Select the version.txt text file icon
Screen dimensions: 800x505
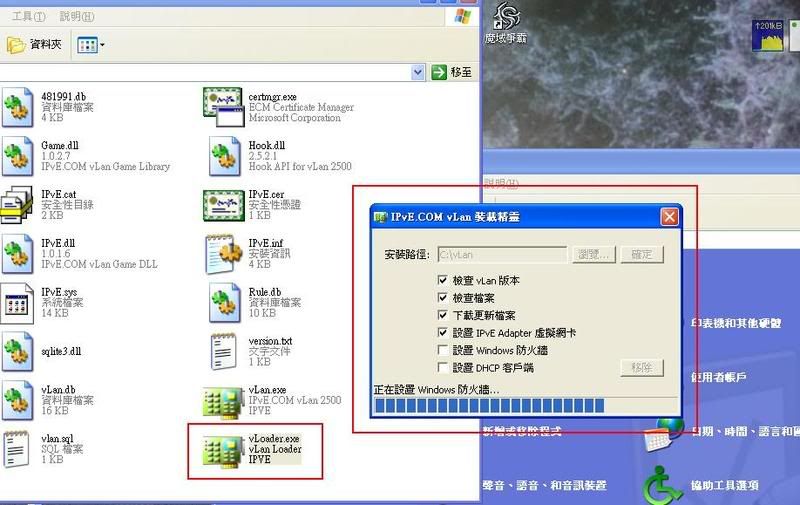pos(223,351)
